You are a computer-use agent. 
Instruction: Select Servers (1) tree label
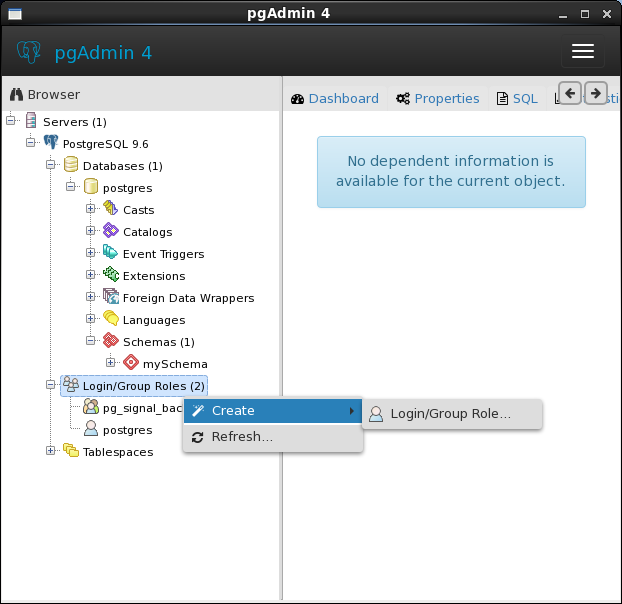(x=75, y=122)
